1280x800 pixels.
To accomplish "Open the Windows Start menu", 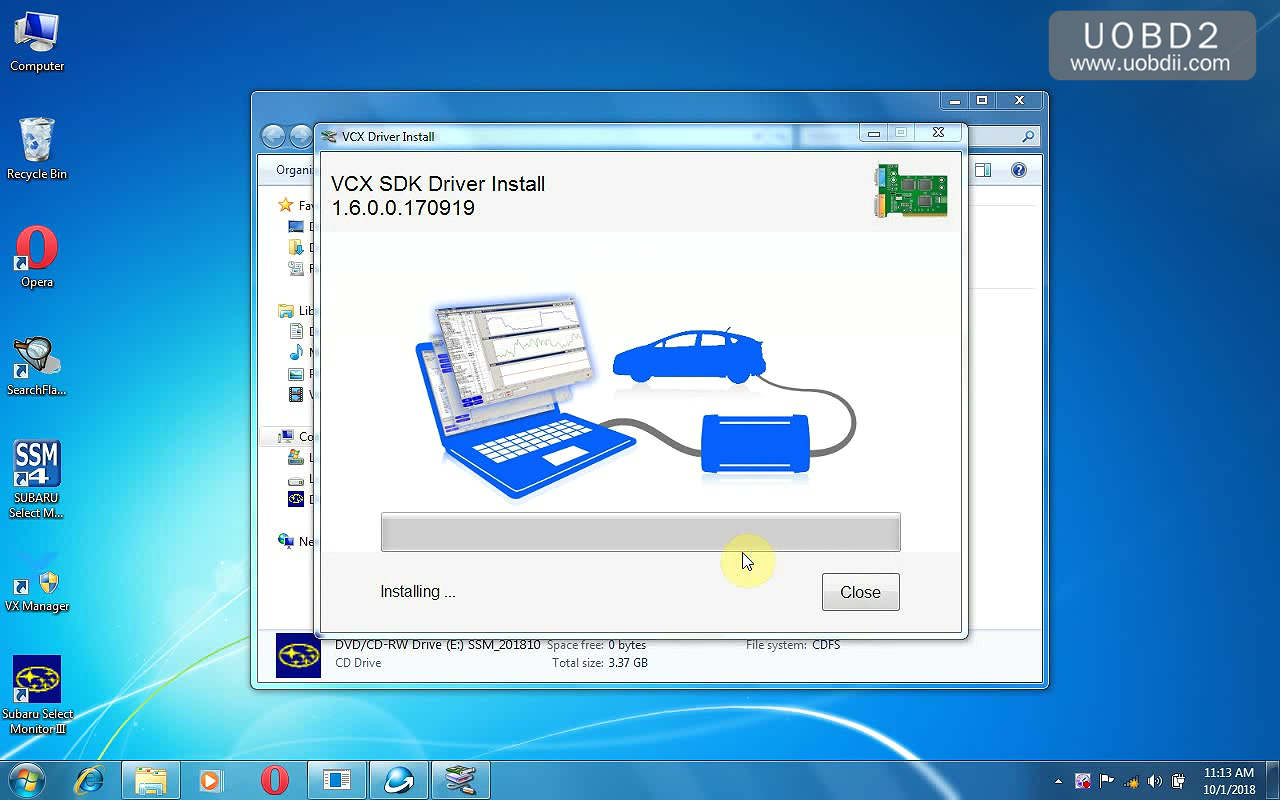I will 26,780.
